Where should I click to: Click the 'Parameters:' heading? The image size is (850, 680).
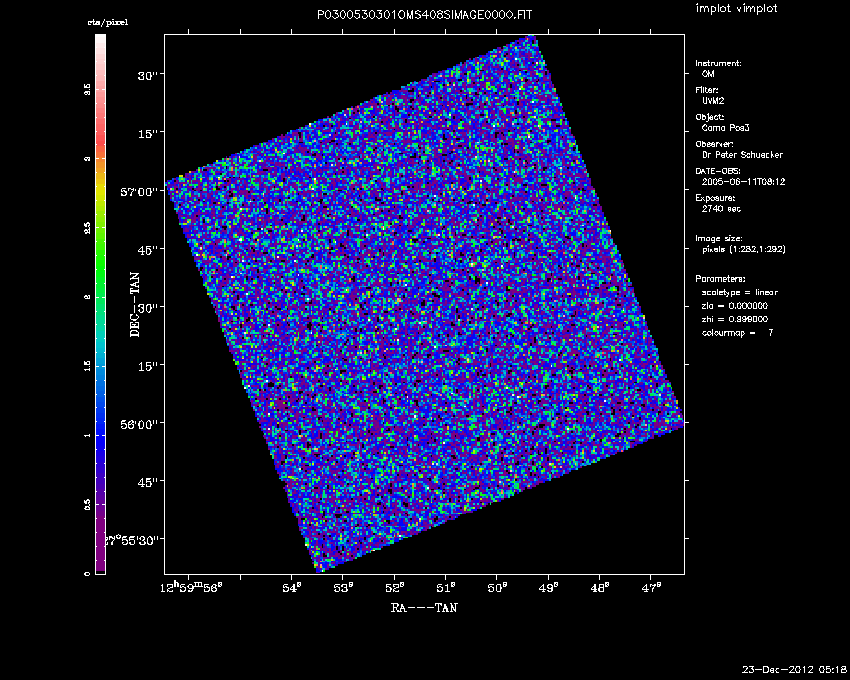720,279
